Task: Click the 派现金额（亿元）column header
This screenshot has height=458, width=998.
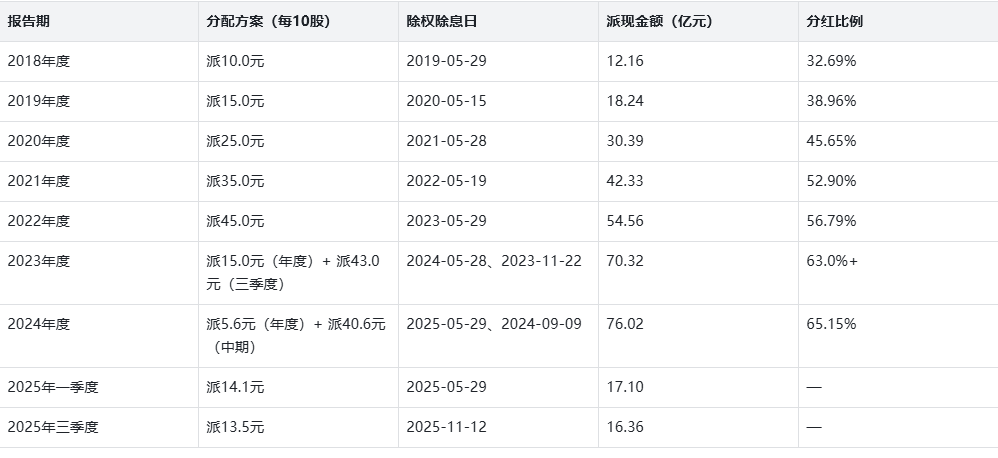Action: click(659, 21)
